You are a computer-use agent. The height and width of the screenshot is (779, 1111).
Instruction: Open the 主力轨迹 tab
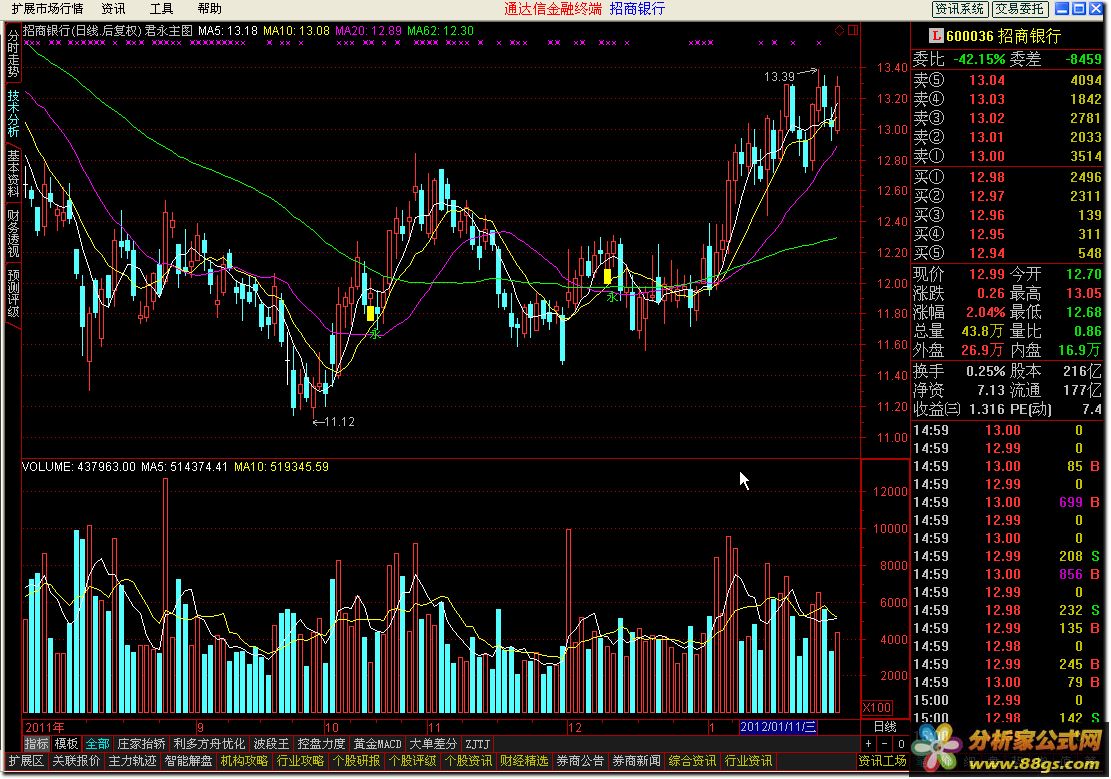132,761
